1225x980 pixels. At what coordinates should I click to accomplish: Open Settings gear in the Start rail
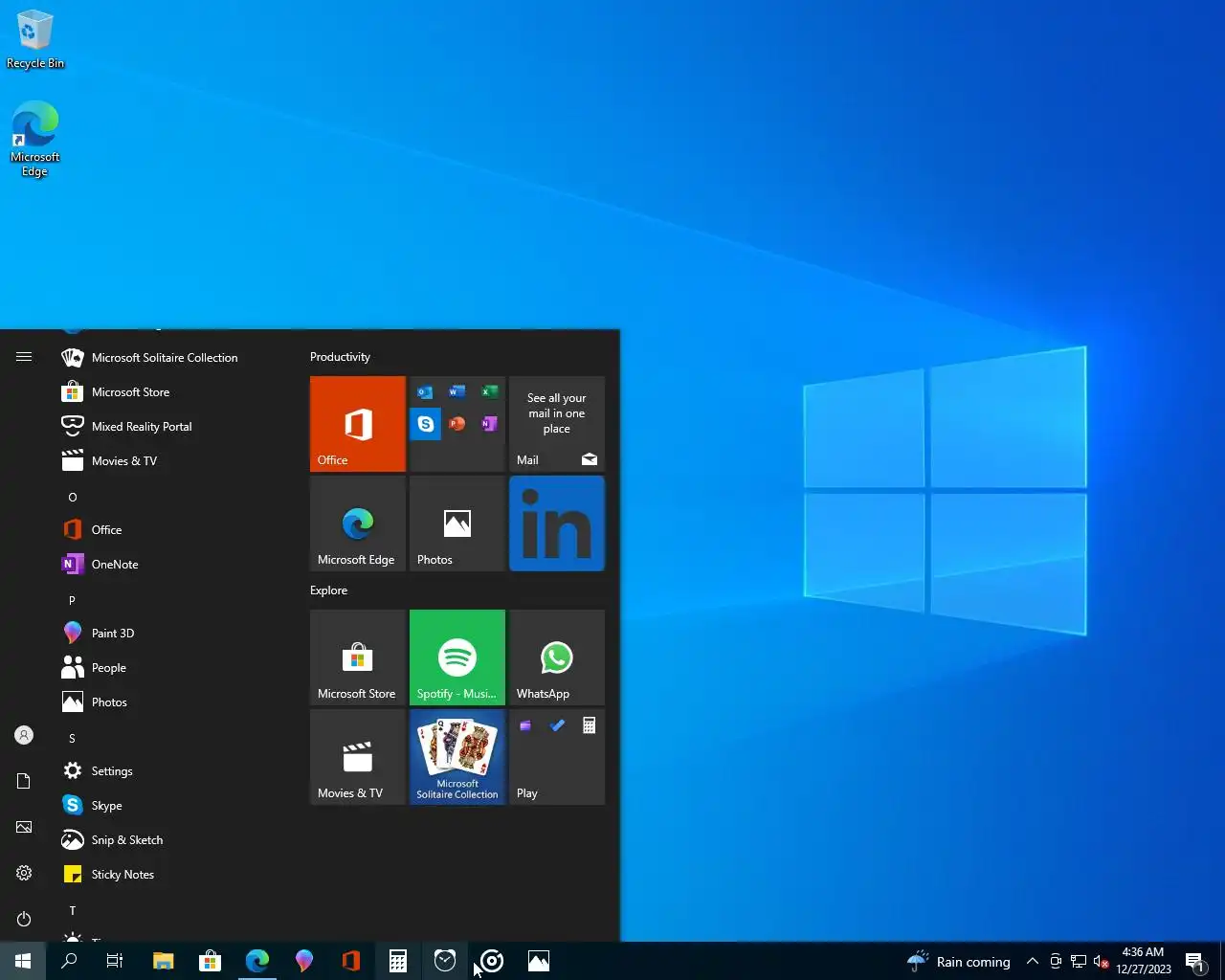(24, 873)
